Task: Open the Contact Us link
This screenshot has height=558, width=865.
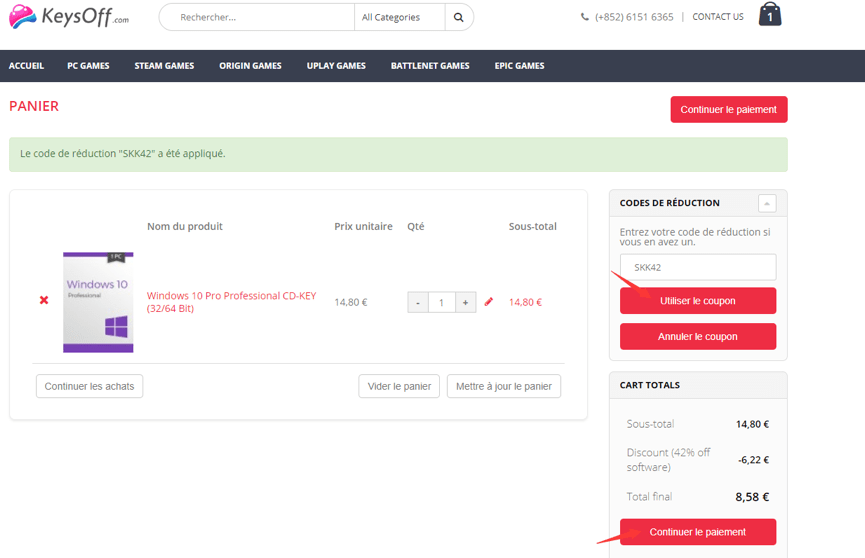Action: coord(718,17)
